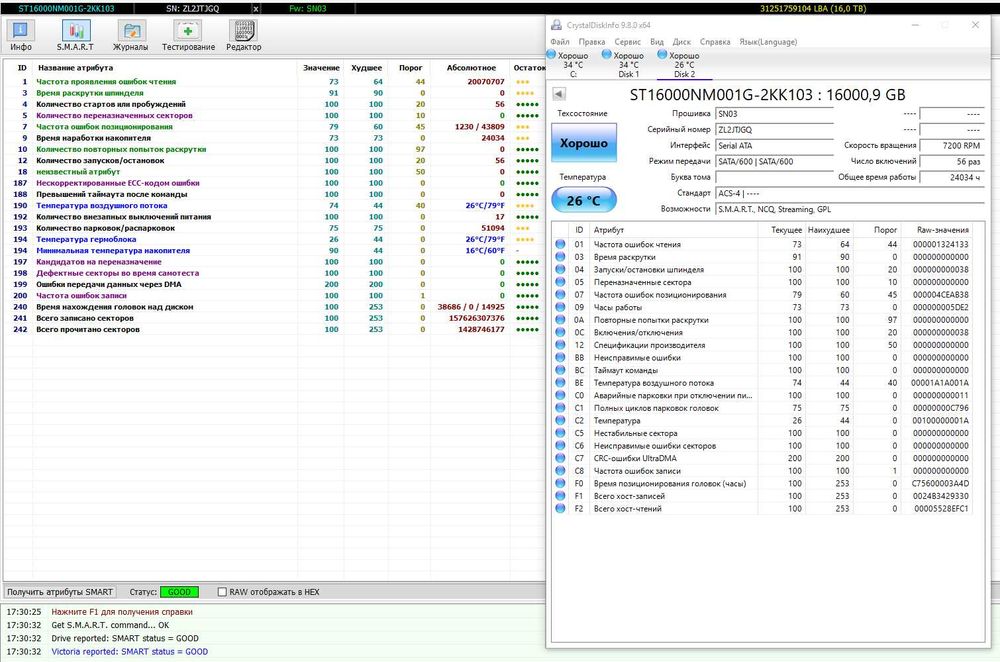This screenshot has width=1000, height=662.
Task: Open the Справка menu
Action: coord(714,42)
